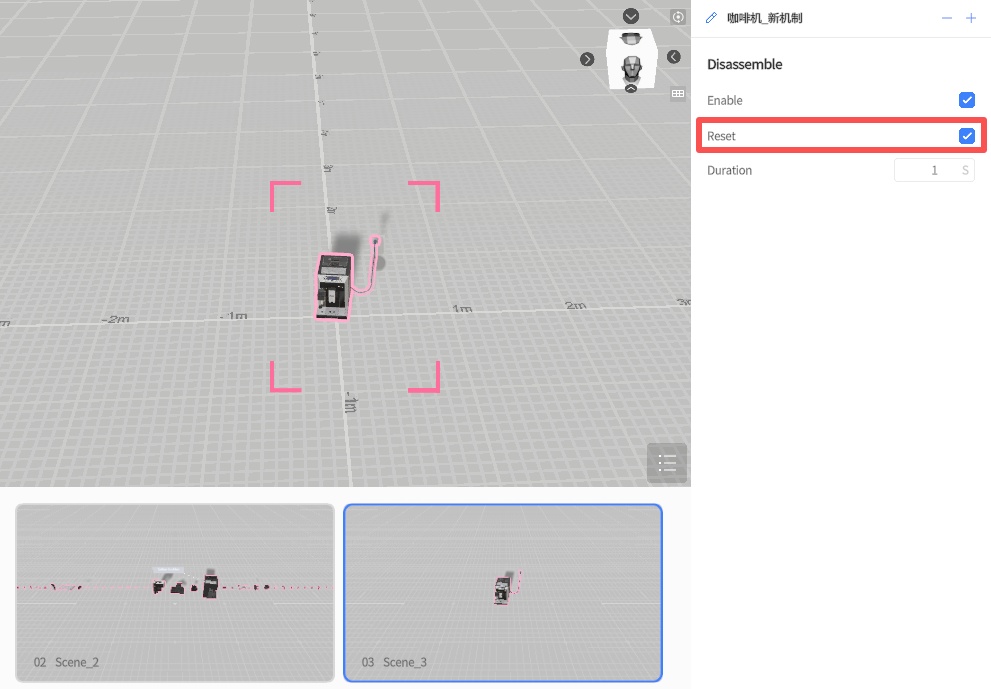Click the Duration value input field
Image resolution: width=991 pixels, height=689 pixels.
[925, 170]
